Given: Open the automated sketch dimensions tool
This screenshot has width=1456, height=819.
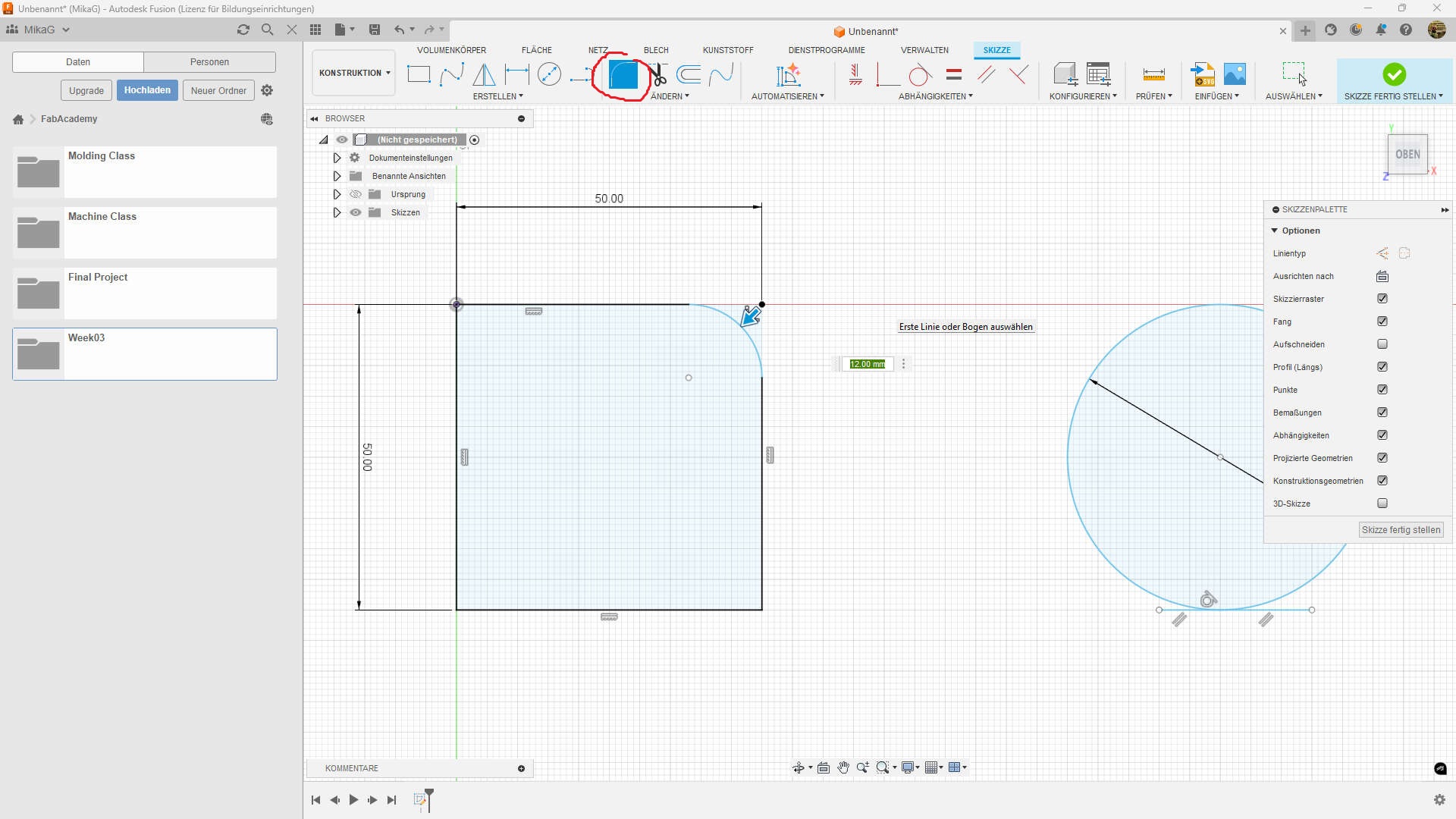Looking at the screenshot, I should pos(788,74).
